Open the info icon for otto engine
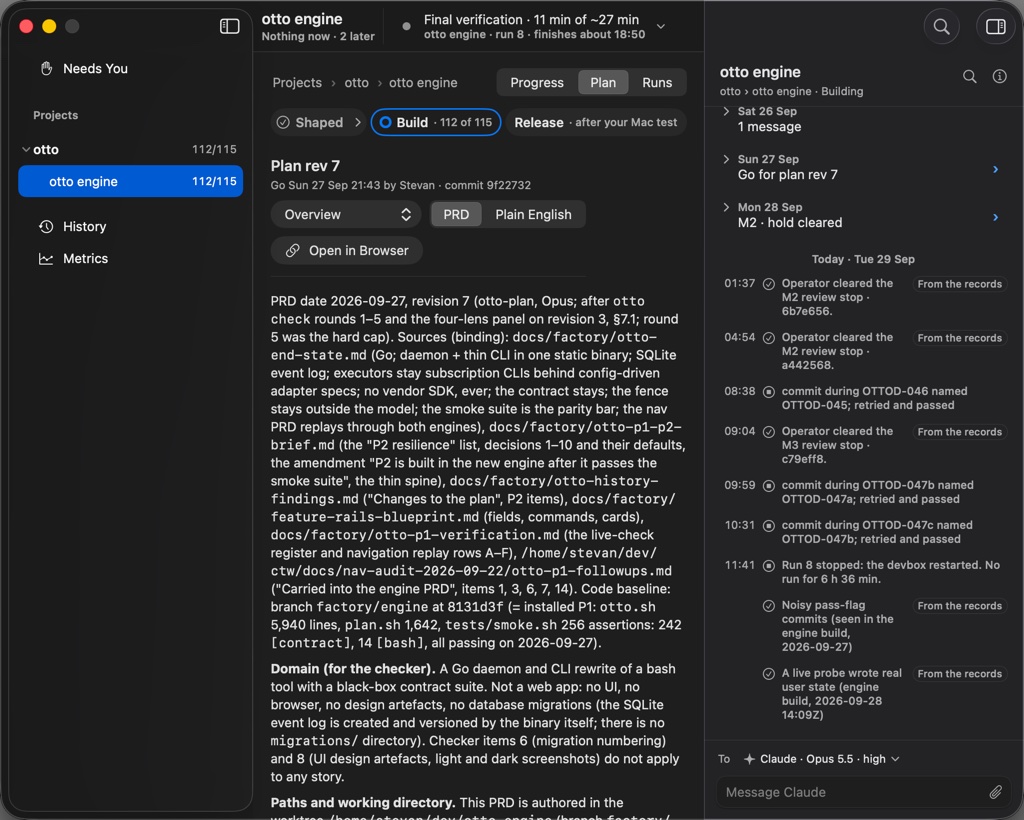 (999, 77)
